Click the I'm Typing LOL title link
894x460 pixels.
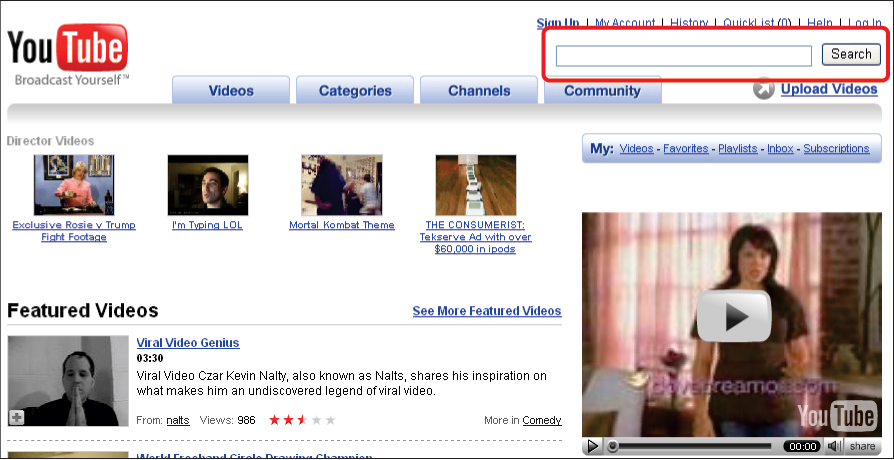[208, 225]
